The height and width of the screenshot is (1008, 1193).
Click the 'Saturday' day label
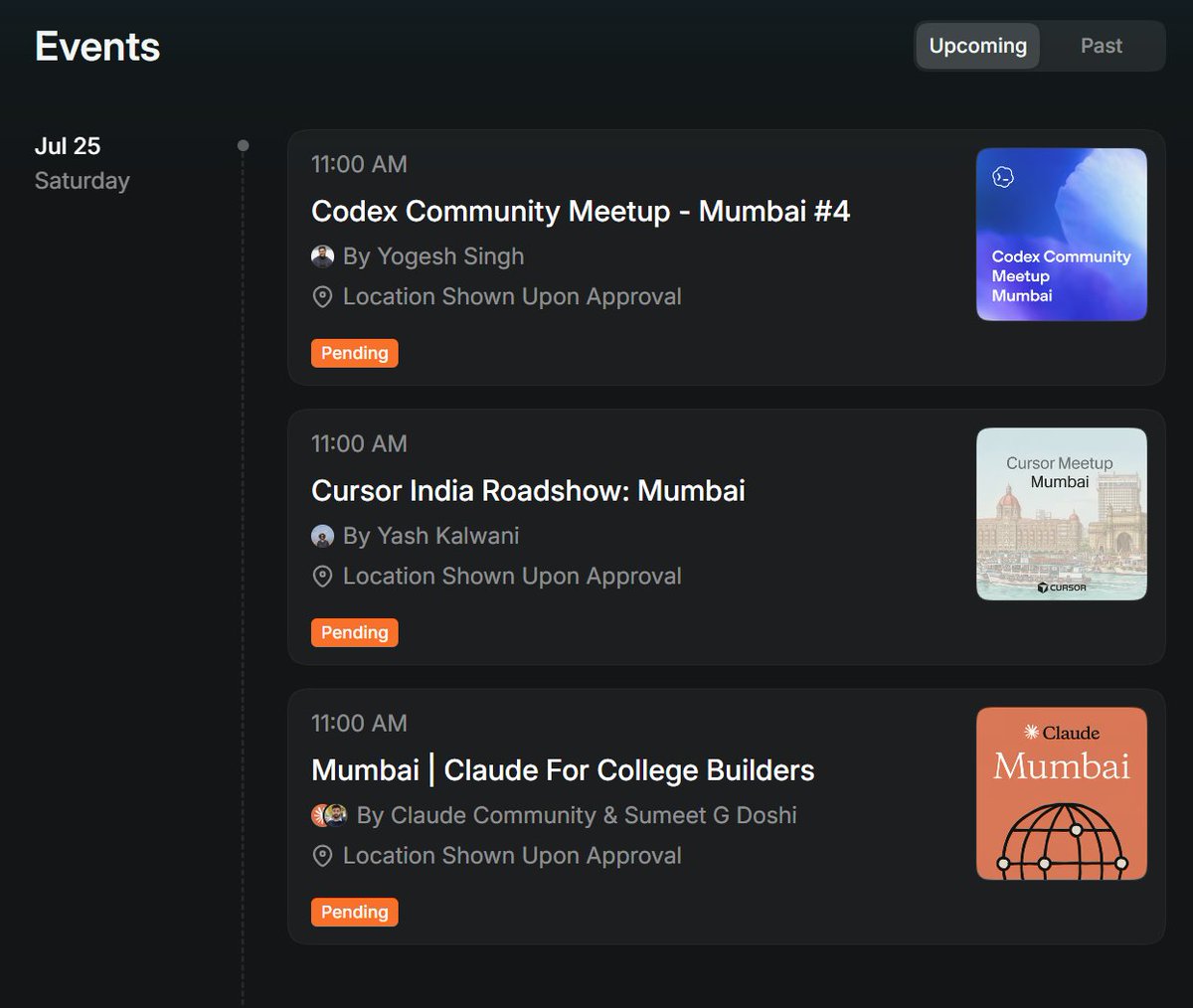[x=83, y=181]
